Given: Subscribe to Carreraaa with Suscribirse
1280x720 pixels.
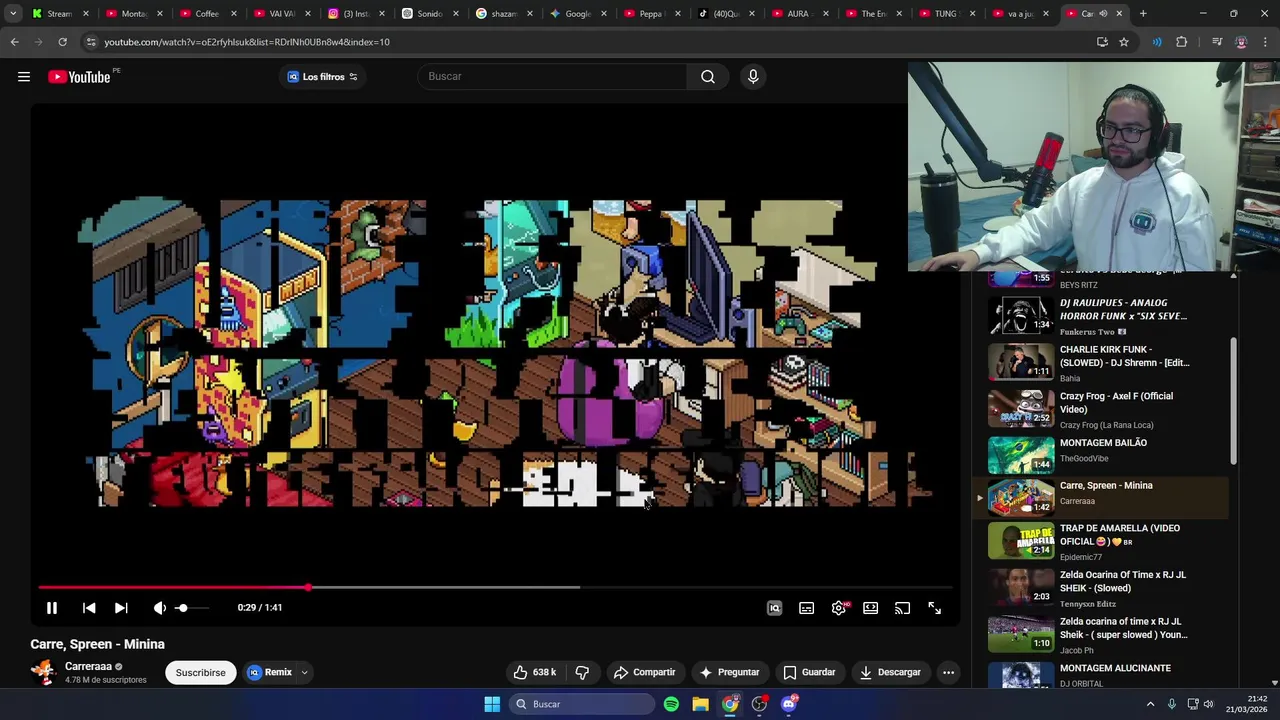Looking at the screenshot, I should click(201, 672).
